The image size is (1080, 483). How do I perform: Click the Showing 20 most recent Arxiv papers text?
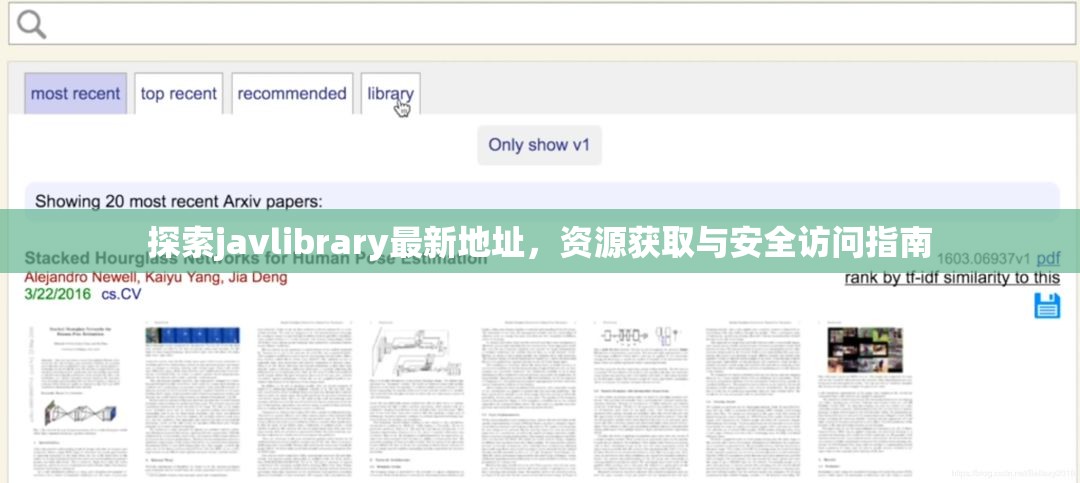click(178, 202)
